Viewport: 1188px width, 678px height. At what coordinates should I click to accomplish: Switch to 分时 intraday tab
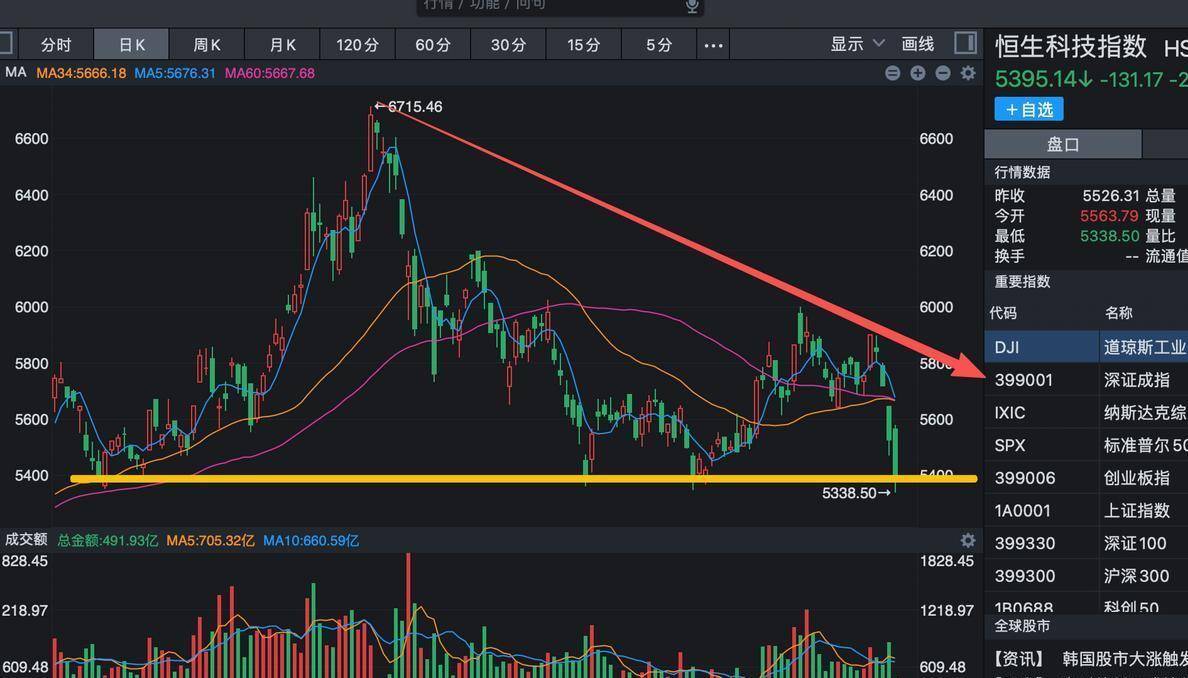tap(56, 45)
